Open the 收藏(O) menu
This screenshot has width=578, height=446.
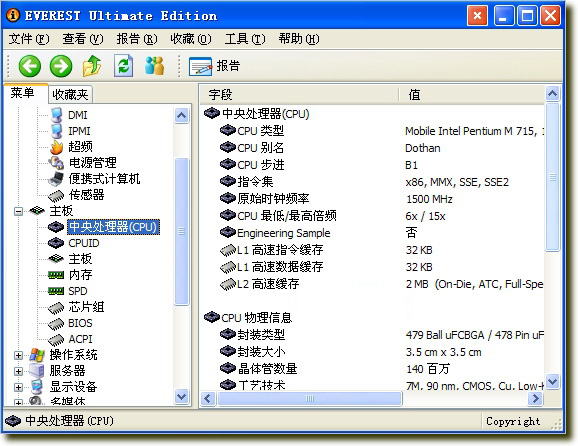coord(191,39)
